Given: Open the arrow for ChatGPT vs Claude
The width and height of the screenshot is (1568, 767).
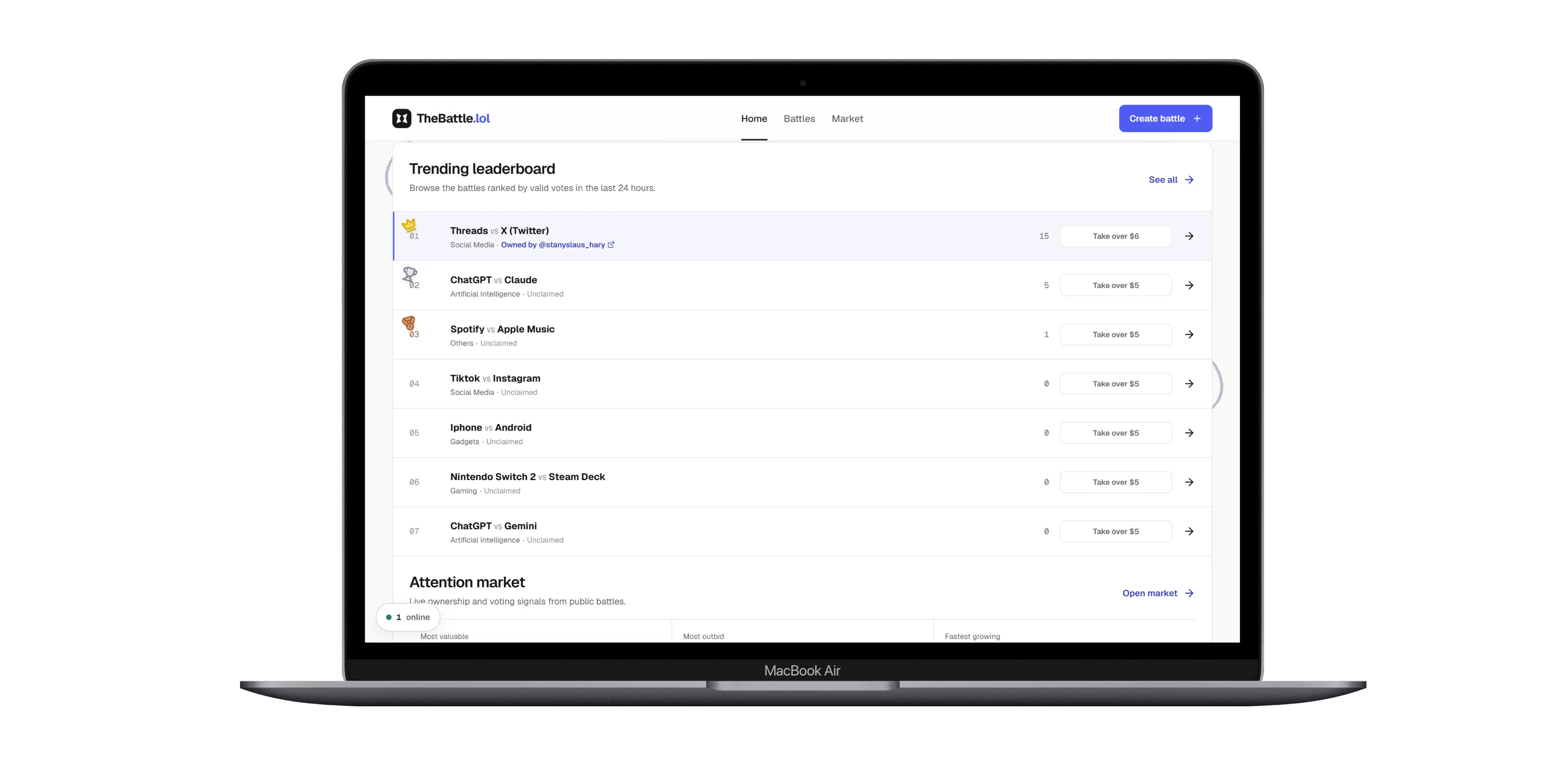Looking at the screenshot, I should (x=1189, y=286).
